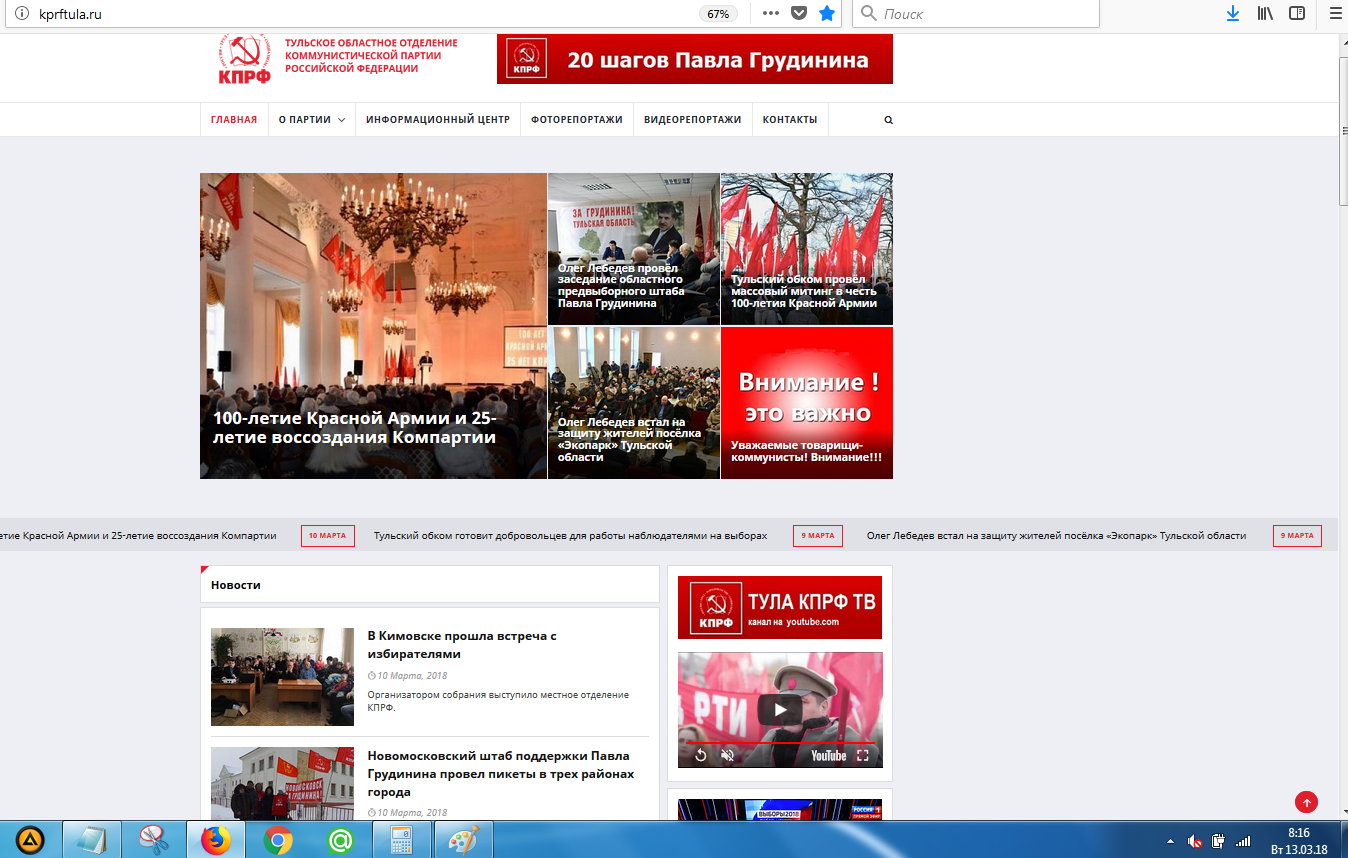The height and width of the screenshot is (858, 1348).
Task: Show hidden system tray icons
Action: [1169, 841]
